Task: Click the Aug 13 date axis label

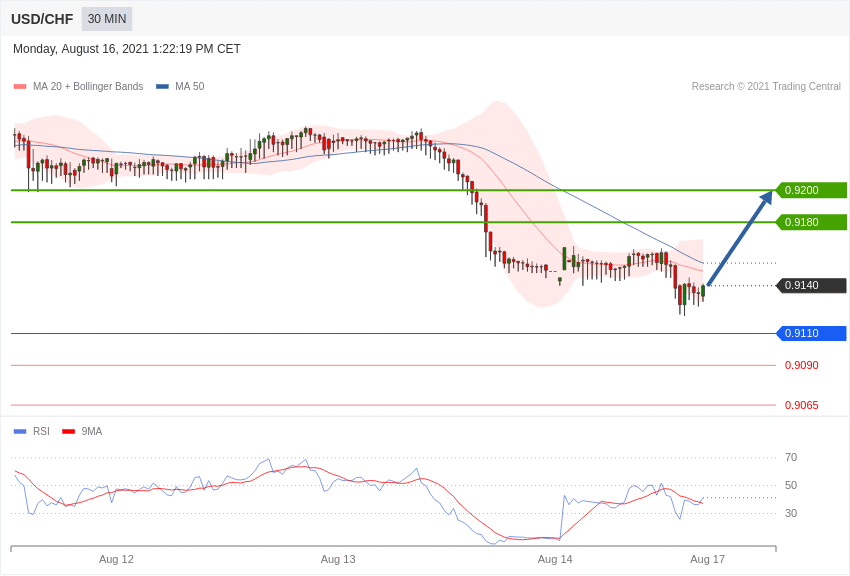Action: point(338,559)
